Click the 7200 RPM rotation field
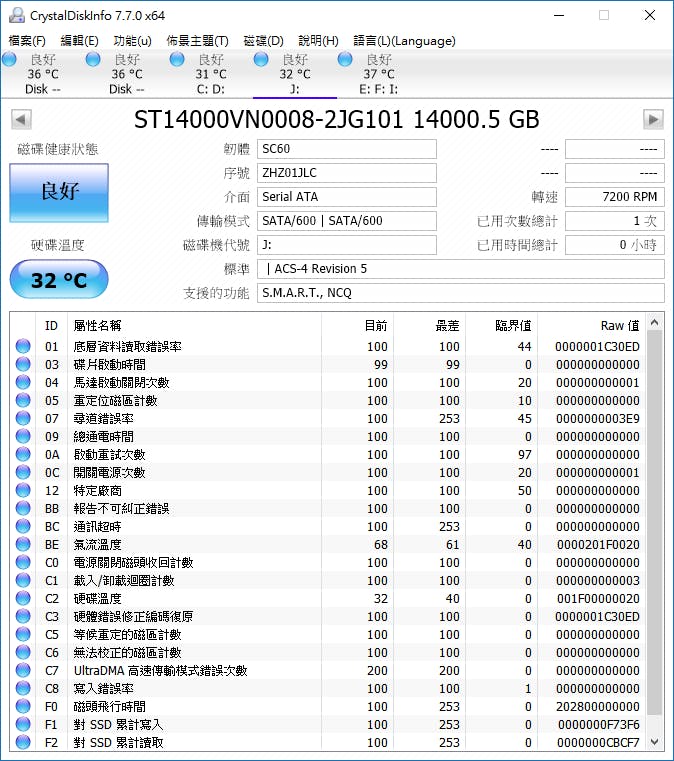674x761 pixels. pos(615,197)
